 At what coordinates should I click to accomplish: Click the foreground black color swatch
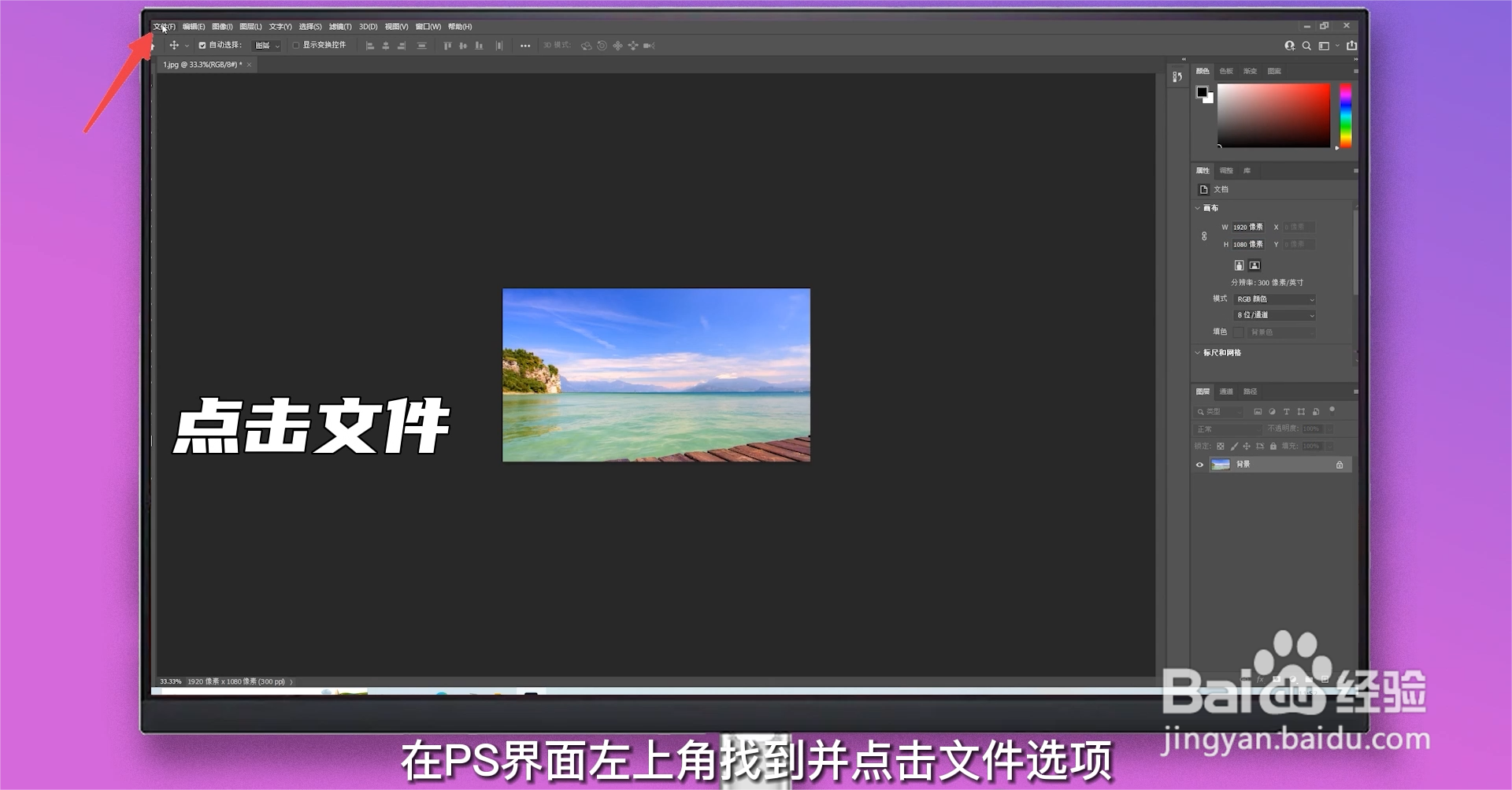point(1202,92)
